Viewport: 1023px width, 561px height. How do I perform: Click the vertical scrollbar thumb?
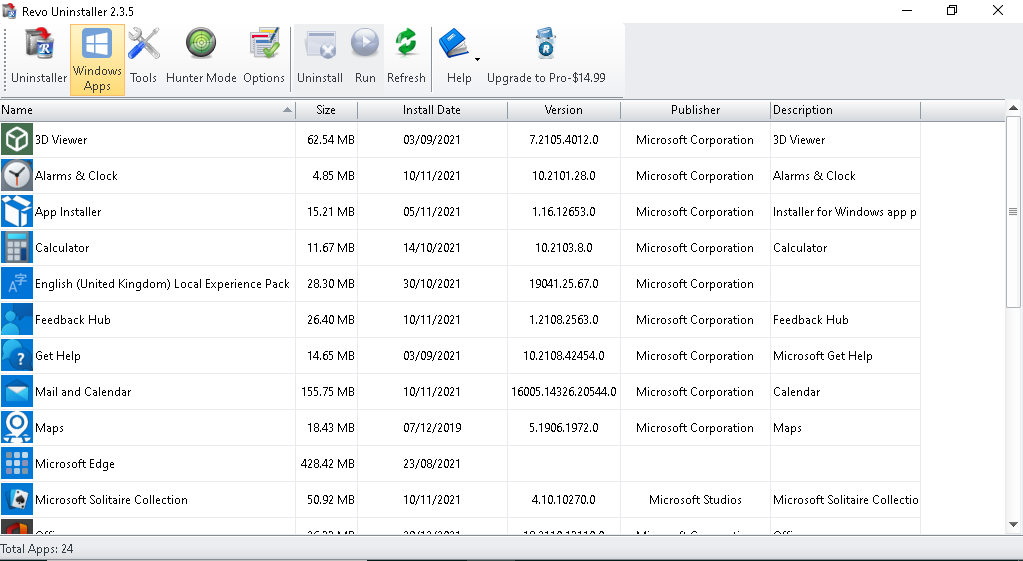pyautogui.click(x=1013, y=211)
